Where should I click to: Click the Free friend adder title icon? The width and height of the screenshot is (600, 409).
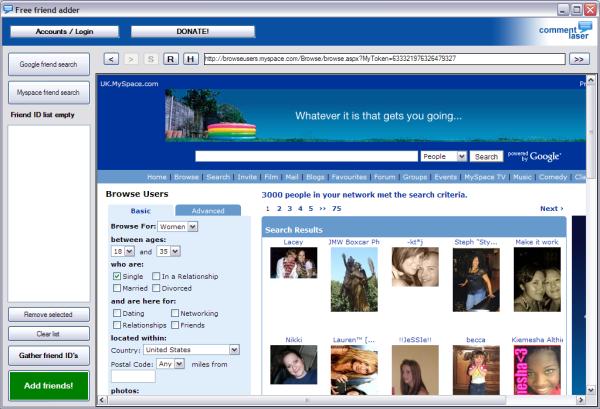click(x=7, y=9)
